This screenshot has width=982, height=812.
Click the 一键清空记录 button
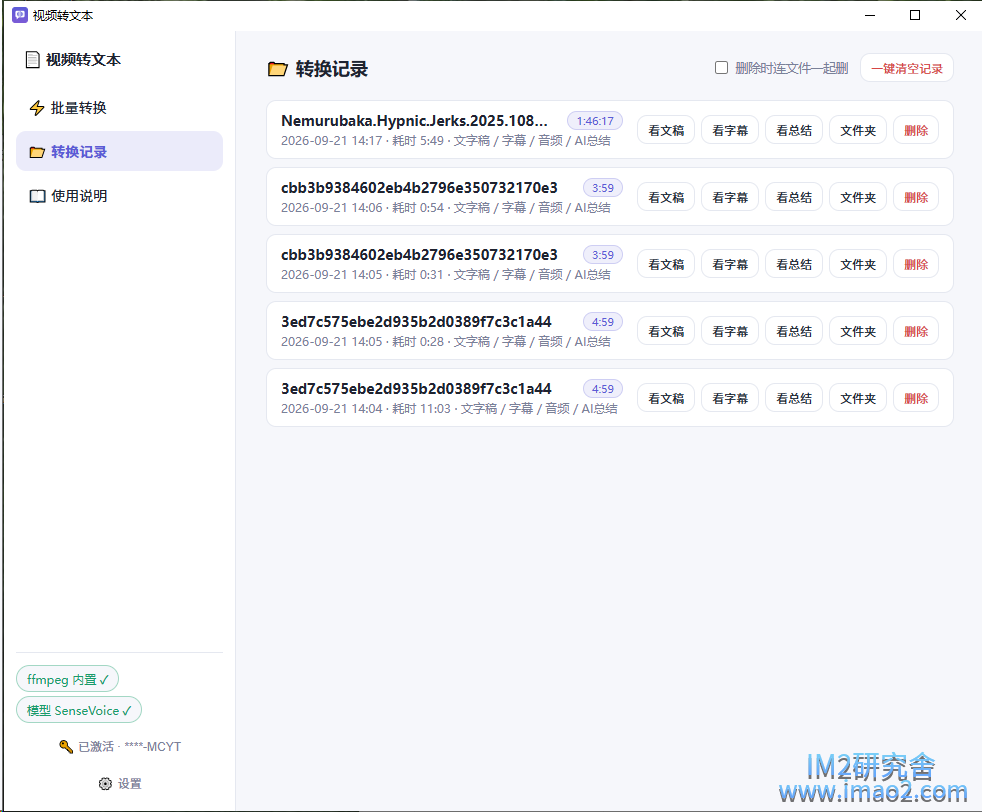tap(907, 68)
